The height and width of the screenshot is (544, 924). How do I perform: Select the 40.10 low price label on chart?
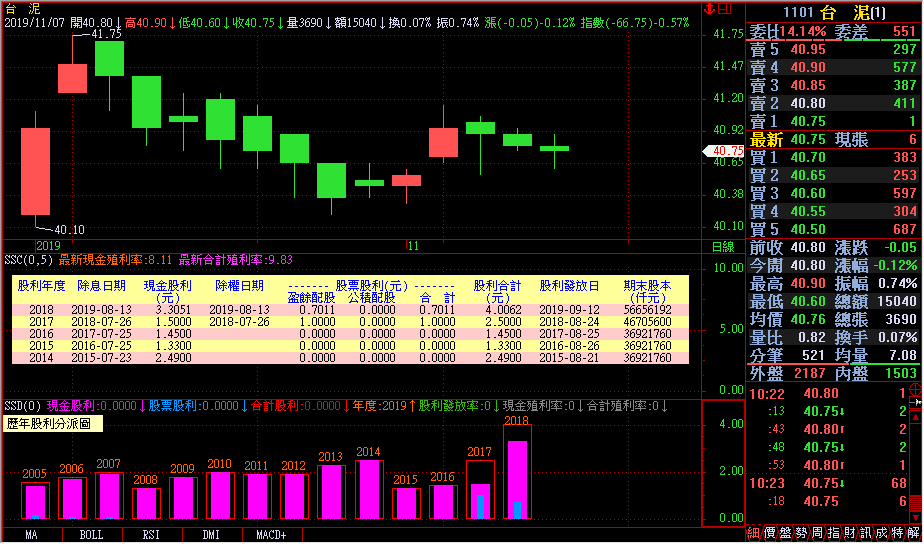pos(69,230)
